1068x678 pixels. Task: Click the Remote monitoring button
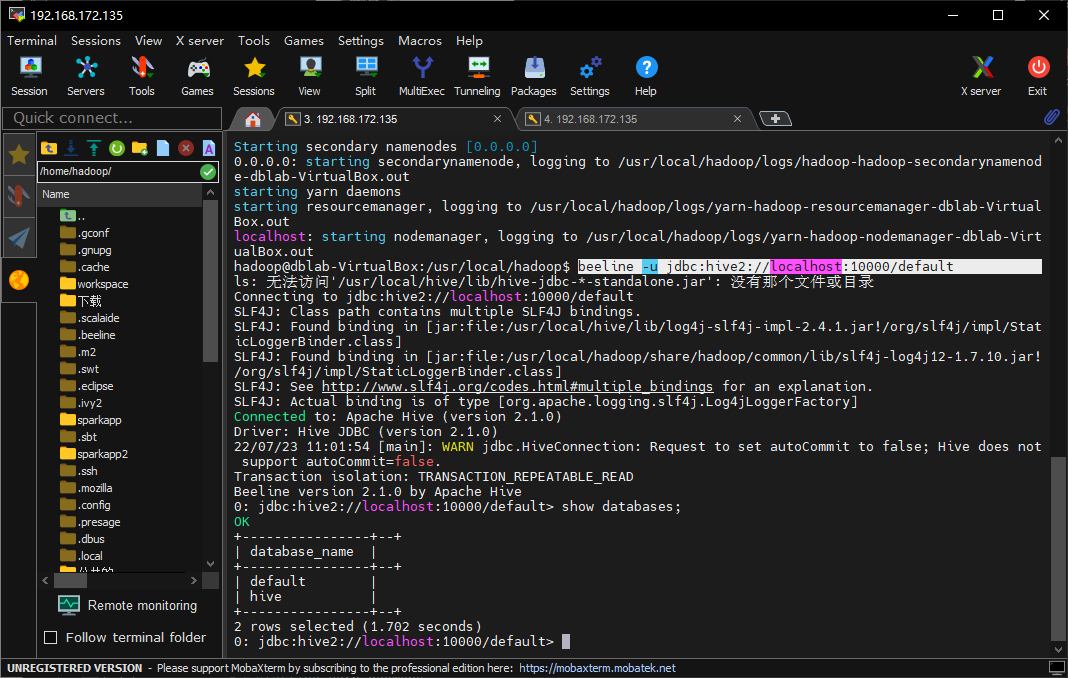(127, 605)
